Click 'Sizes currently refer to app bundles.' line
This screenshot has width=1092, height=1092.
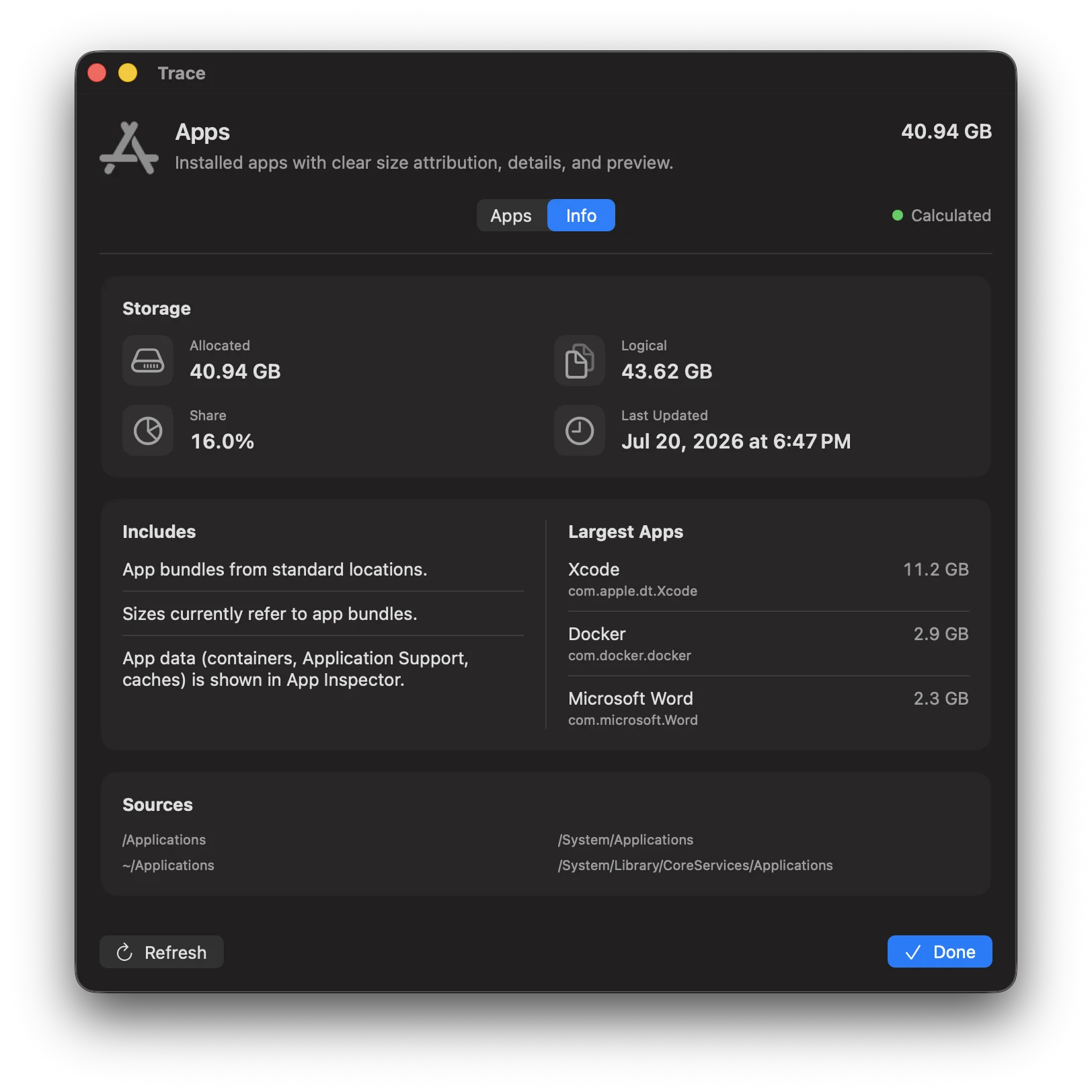click(x=270, y=614)
